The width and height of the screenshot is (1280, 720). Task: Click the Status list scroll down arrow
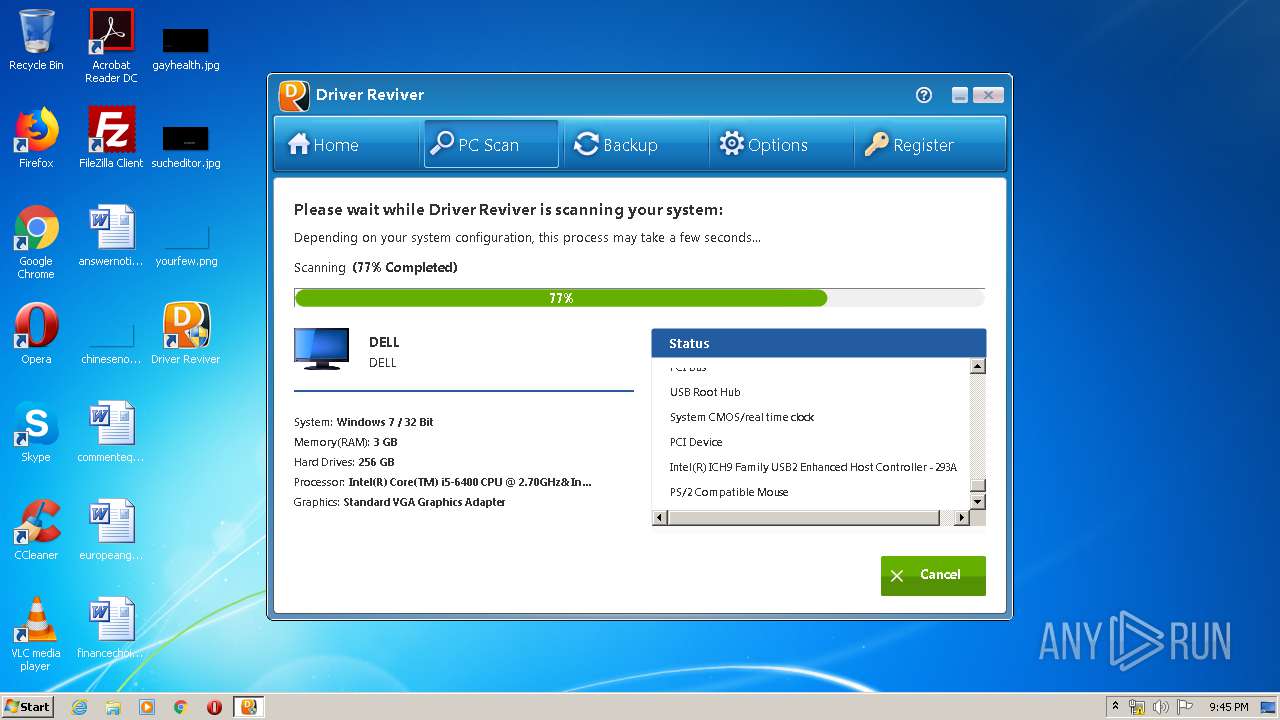[978, 502]
